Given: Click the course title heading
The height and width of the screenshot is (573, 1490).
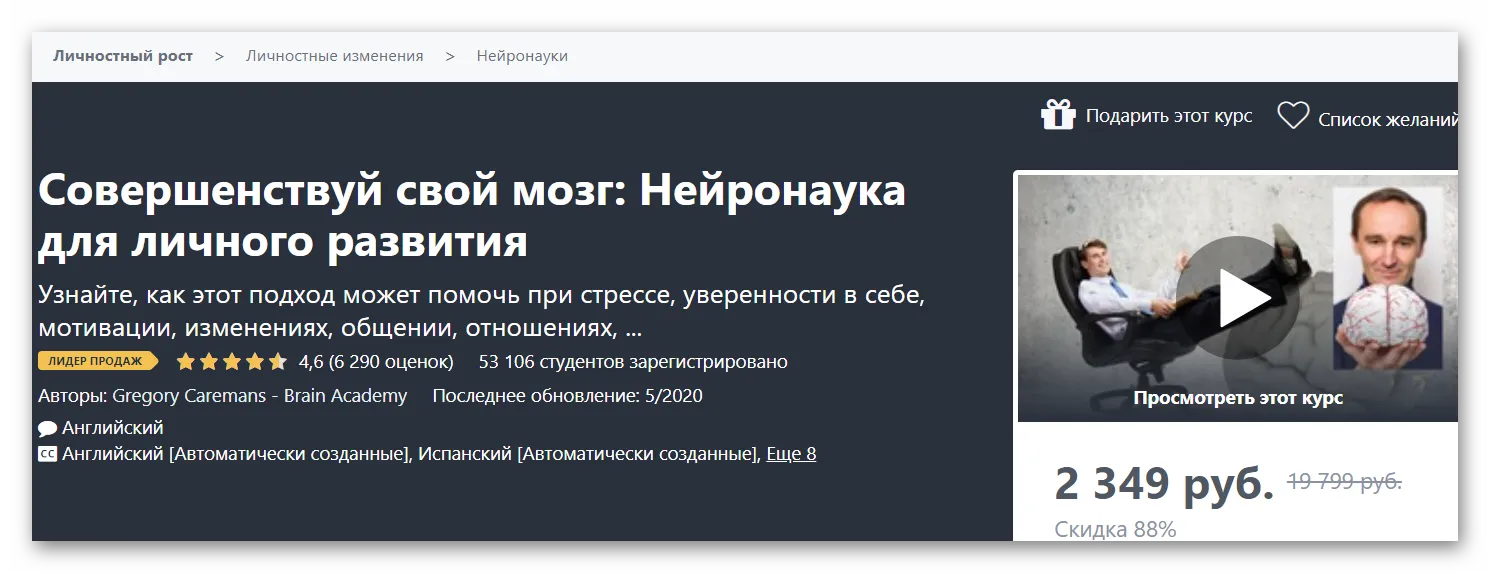Looking at the screenshot, I should (471, 215).
